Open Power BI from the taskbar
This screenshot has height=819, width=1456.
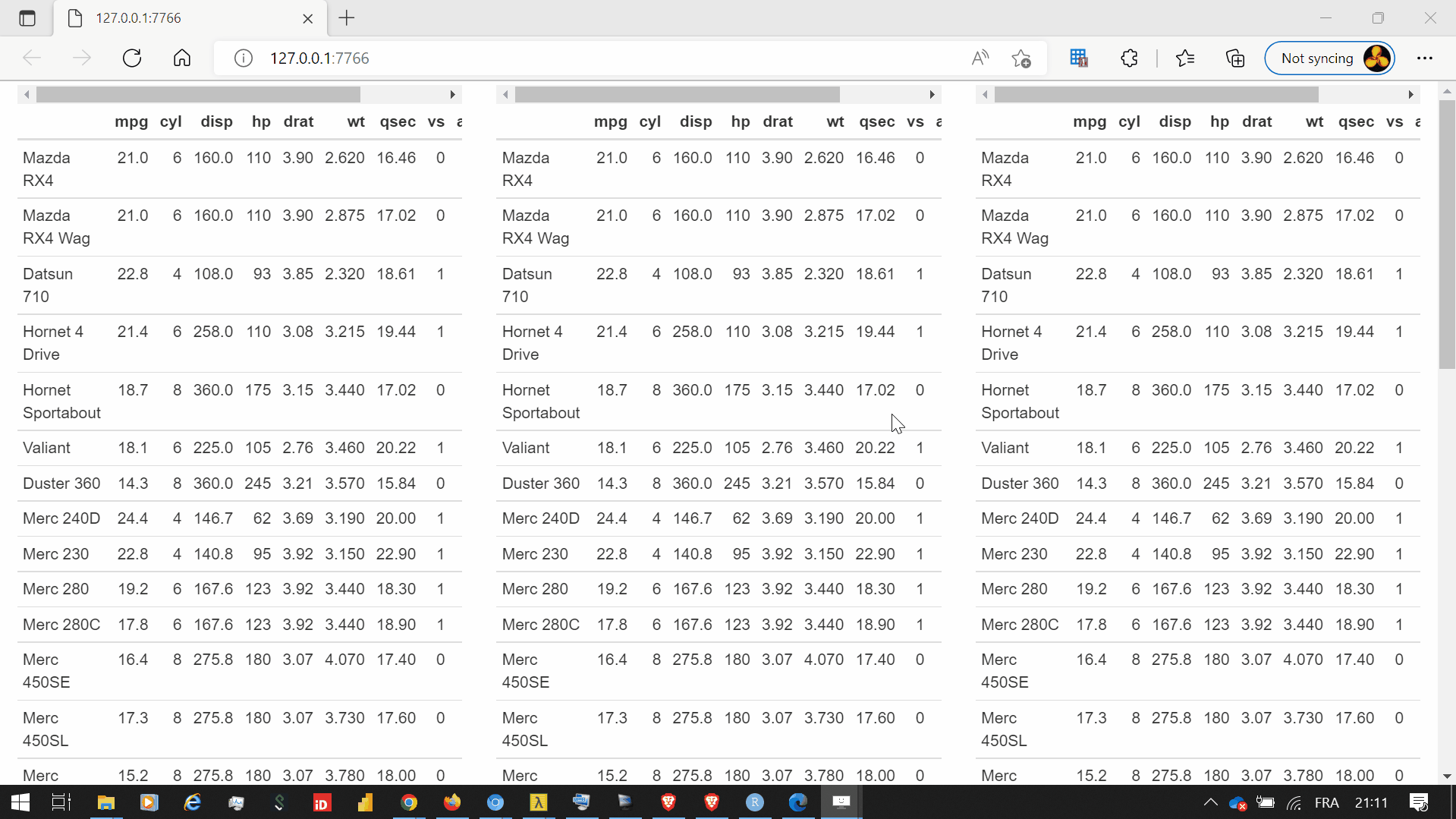click(366, 802)
